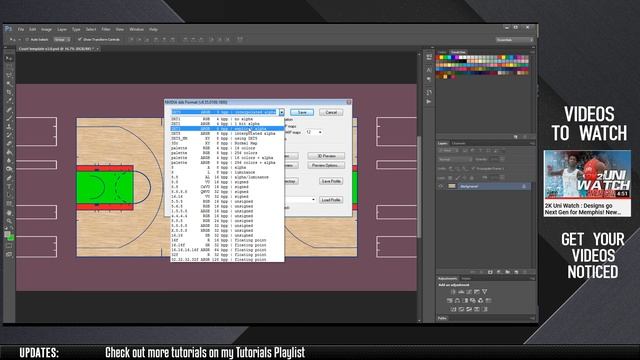Screen dimensions: 640x360
Task: Click the foreground color swatch
Action: pyautogui.click(x=7, y=234)
